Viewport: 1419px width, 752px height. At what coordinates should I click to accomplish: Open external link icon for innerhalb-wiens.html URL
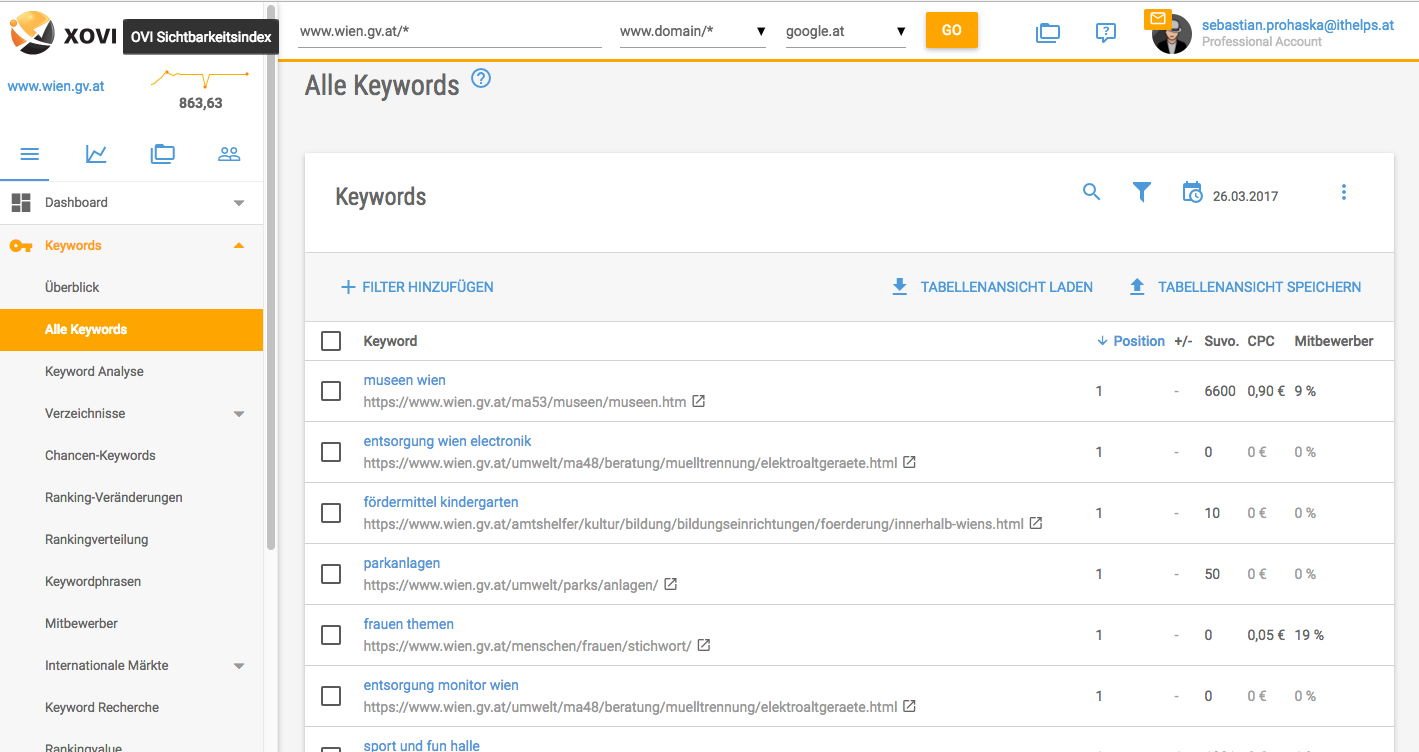tap(1036, 524)
